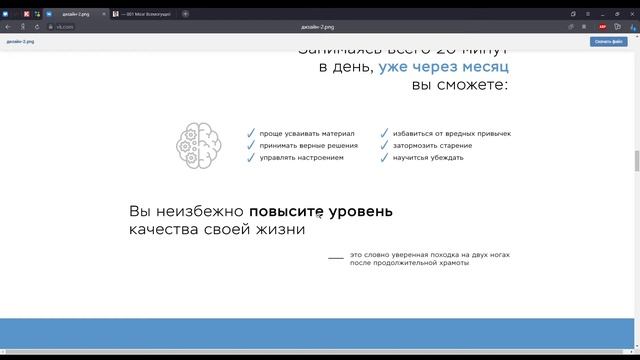
Task: Open the downloads panel
Action: point(633,27)
